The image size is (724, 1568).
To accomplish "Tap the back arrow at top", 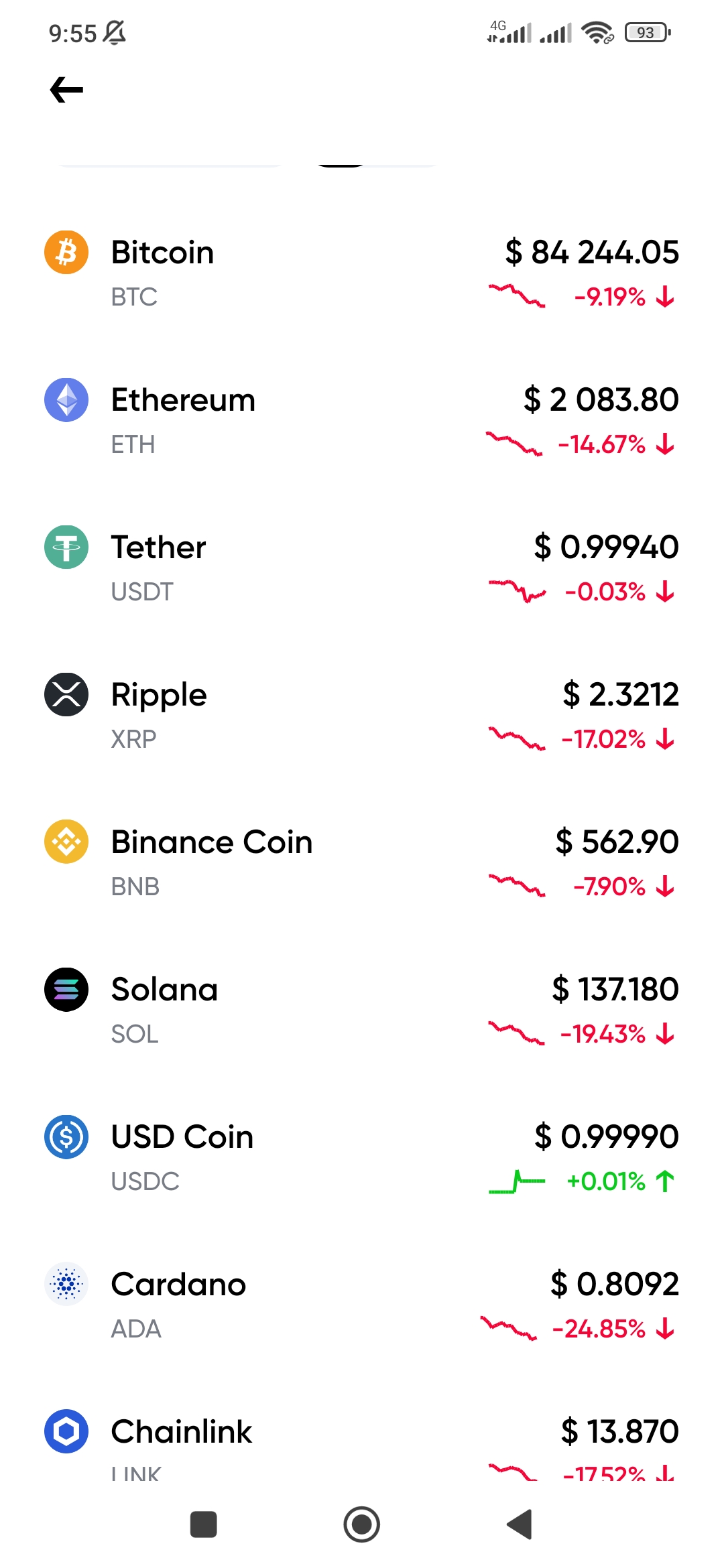I will 66,90.
